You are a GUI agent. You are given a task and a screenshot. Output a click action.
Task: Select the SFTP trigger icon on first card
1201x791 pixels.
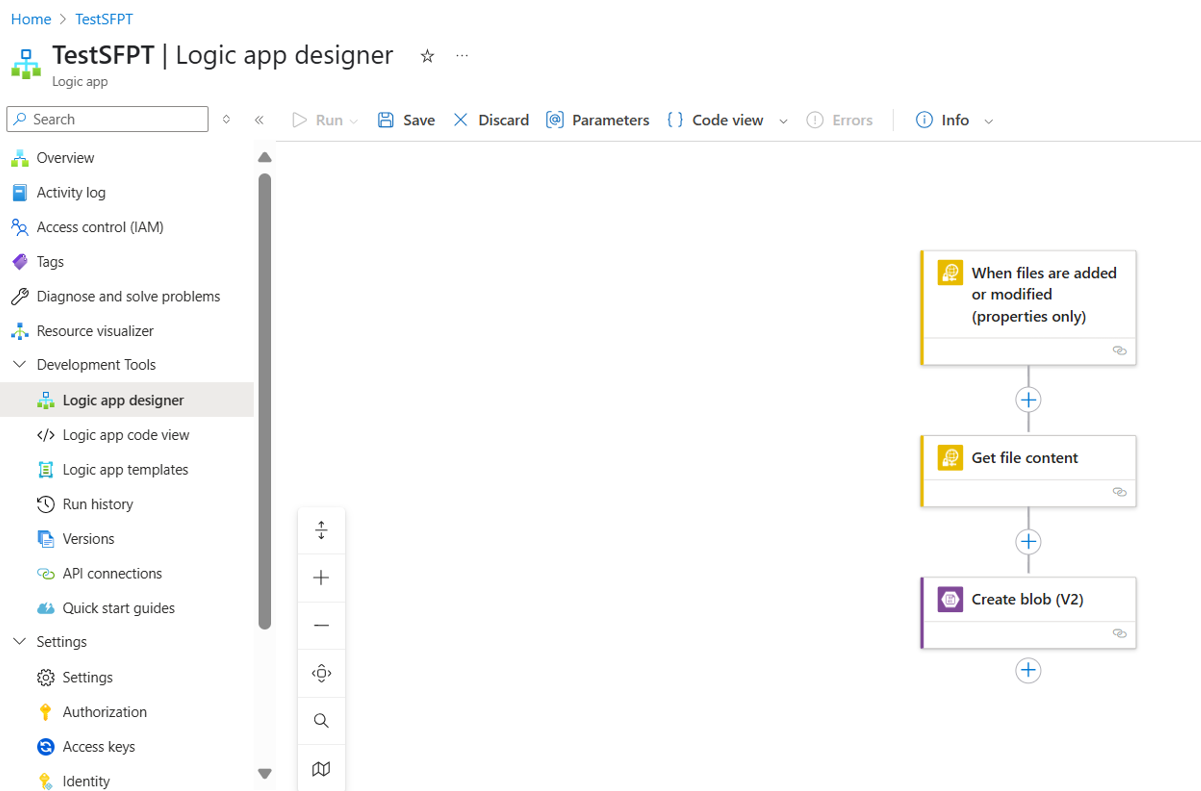click(x=950, y=273)
